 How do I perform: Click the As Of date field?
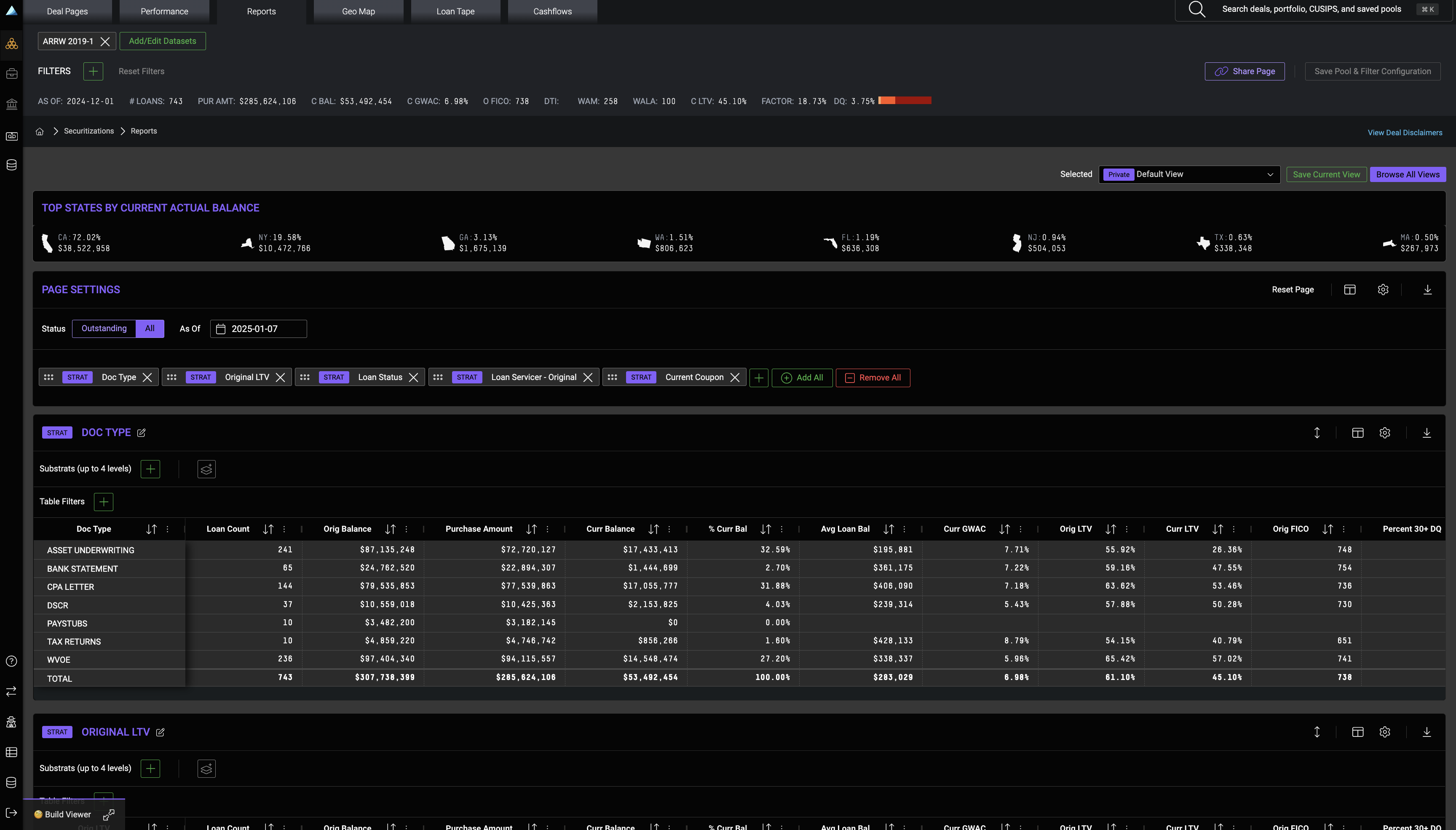[x=258, y=329]
